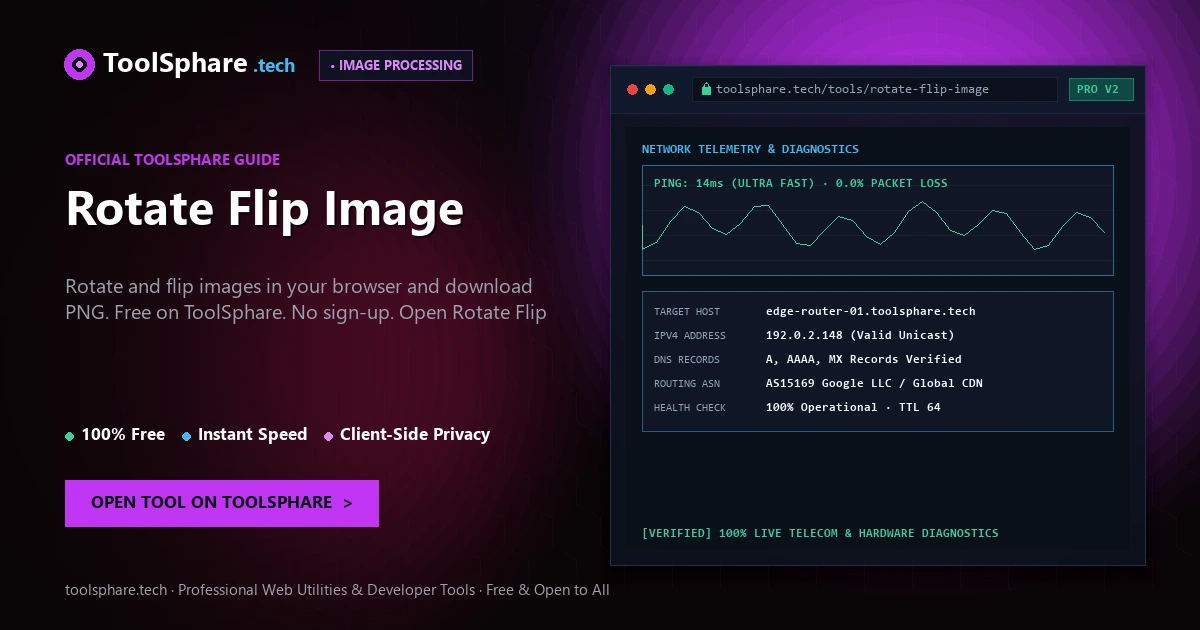The image size is (1200, 630).
Task: Click the green bullet beside 100% Free
Action: 69,436
